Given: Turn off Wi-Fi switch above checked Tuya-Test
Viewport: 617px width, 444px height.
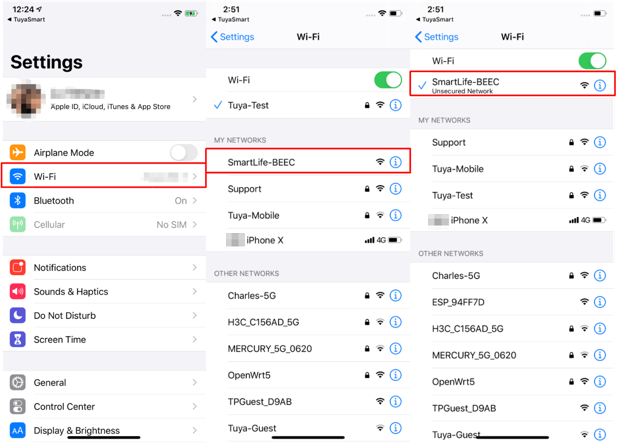Looking at the screenshot, I should tap(387, 80).
